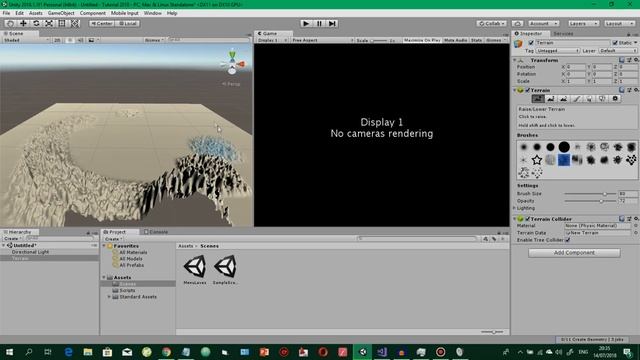
Task: Choose the highlighted blue brush
Action: 564,160
